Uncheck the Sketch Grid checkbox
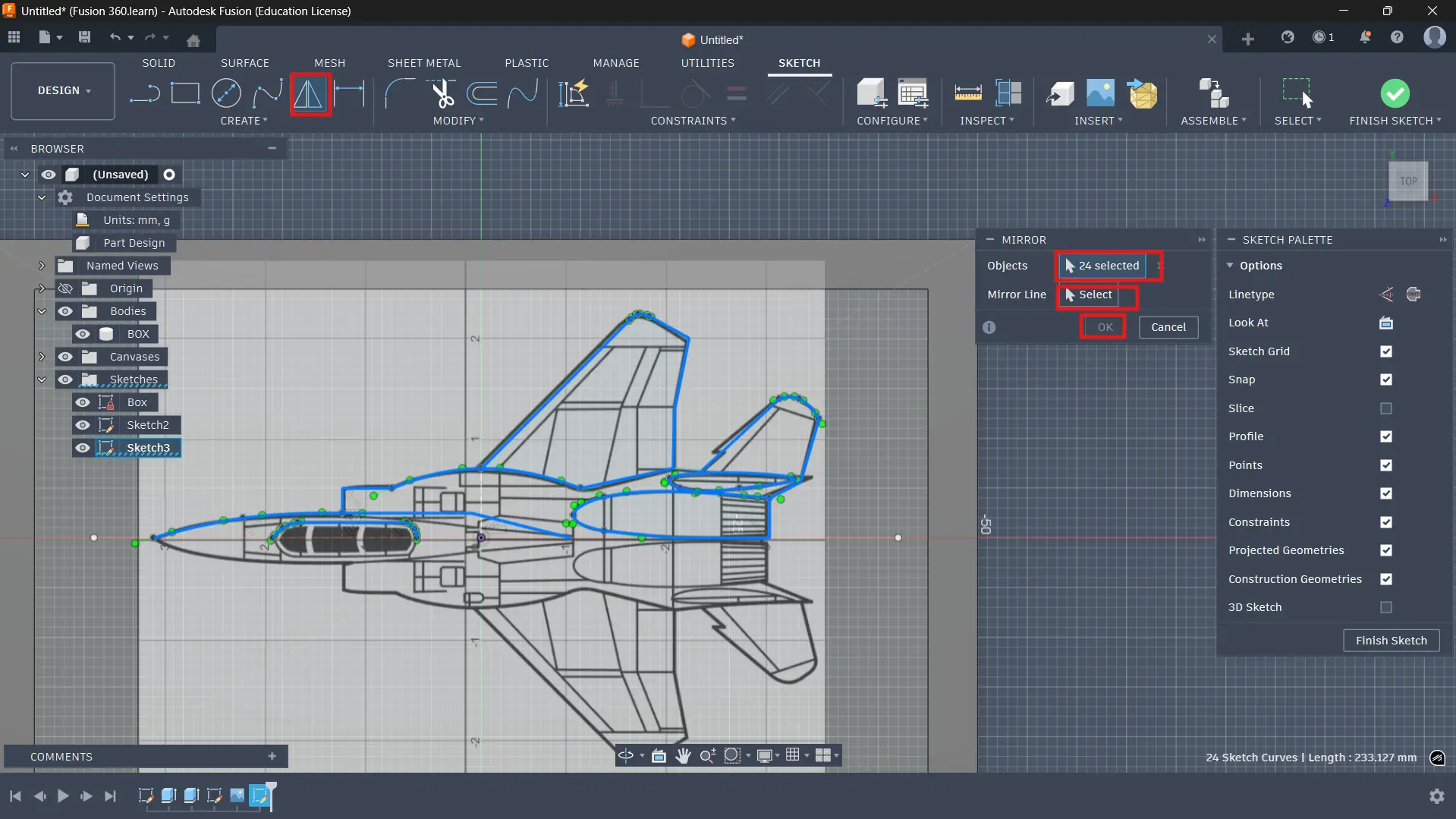The width and height of the screenshot is (1456, 819). click(x=1385, y=351)
